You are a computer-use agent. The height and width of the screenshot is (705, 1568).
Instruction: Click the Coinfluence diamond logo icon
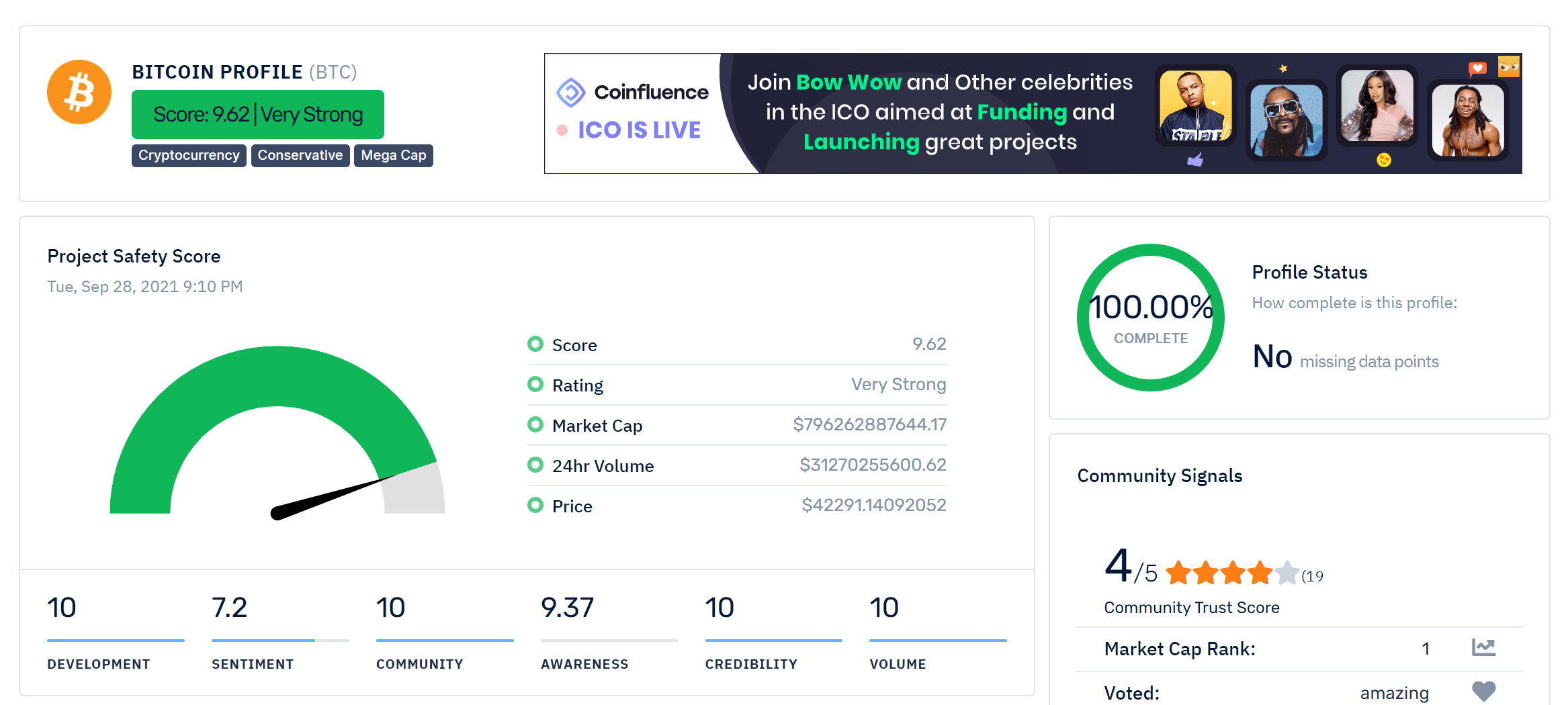571,92
